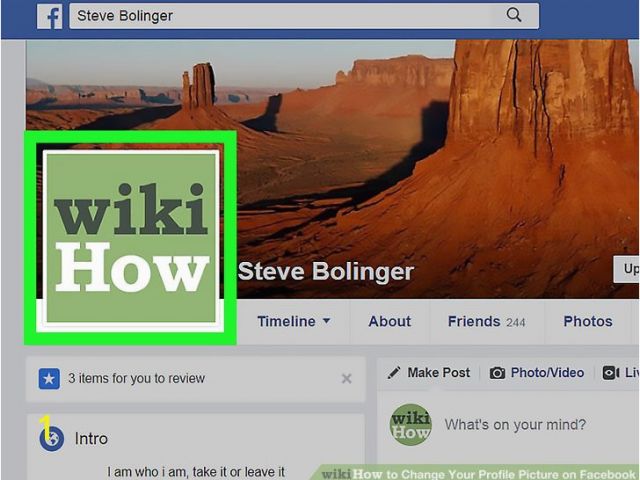This screenshot has width=640, height=480.
Task: Open the About tab
Action: point(389,322)
